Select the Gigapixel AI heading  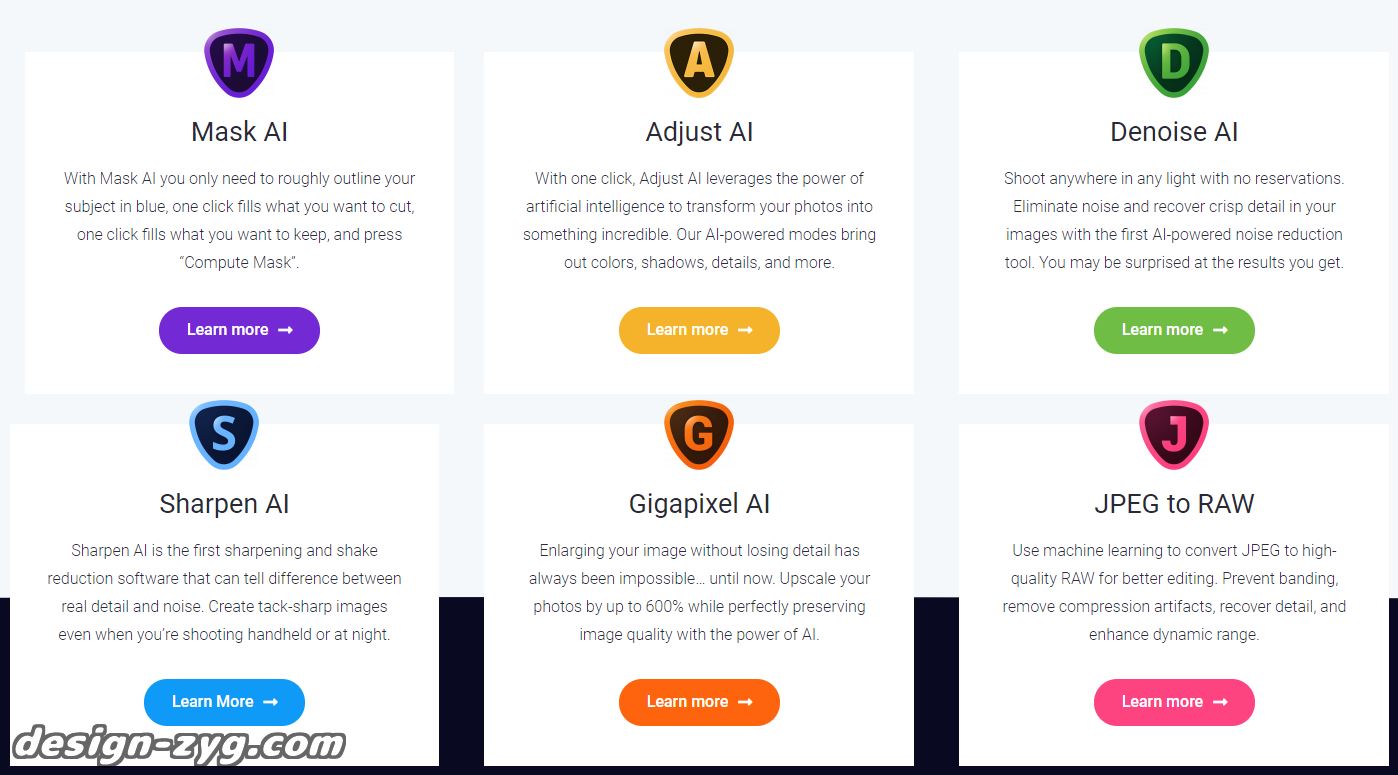tap(699, 504)
